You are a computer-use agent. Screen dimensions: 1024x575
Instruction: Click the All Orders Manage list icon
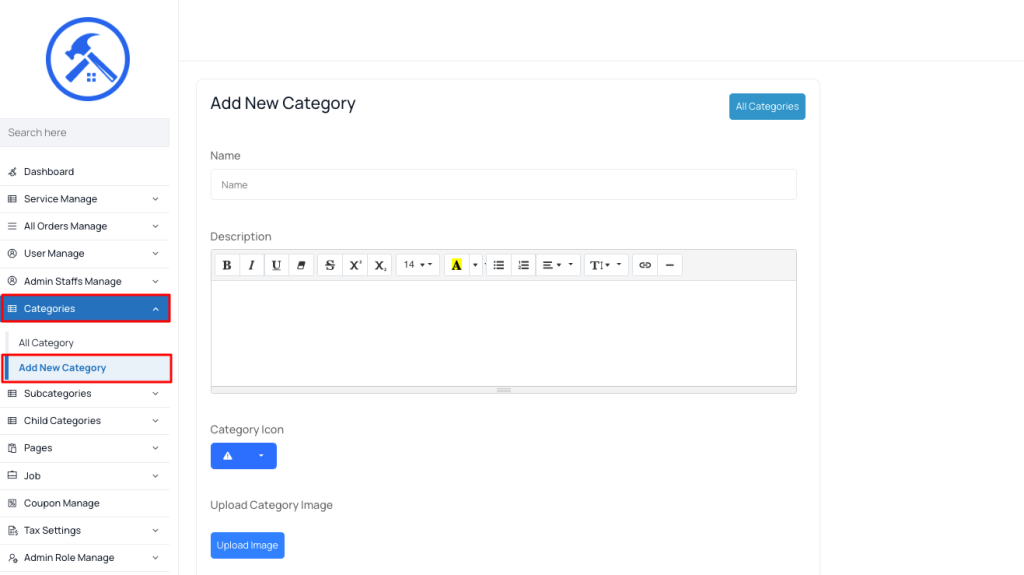point(12,226)
